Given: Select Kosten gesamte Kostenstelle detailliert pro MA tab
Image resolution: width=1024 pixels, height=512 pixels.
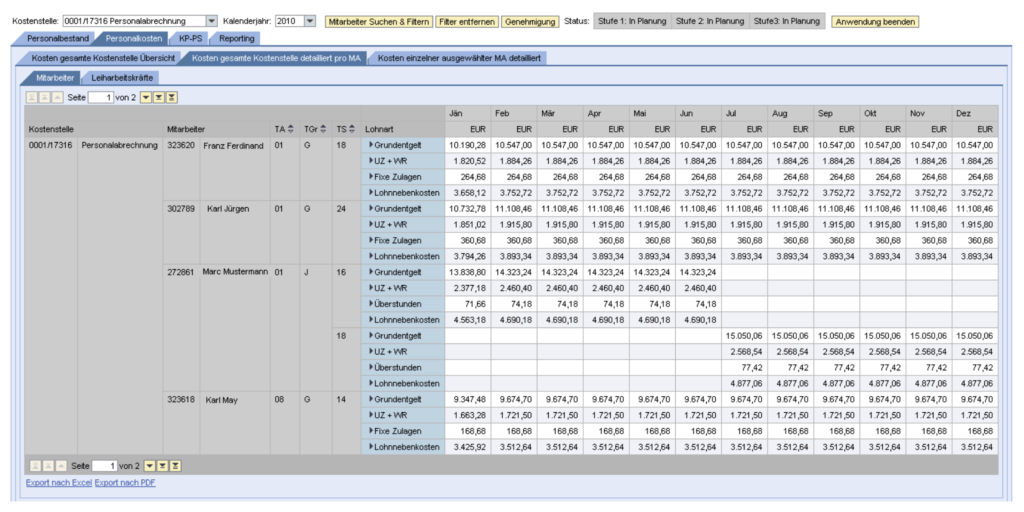Looking at the screenshot, I should pyautogui.click(x=276, y=58).
